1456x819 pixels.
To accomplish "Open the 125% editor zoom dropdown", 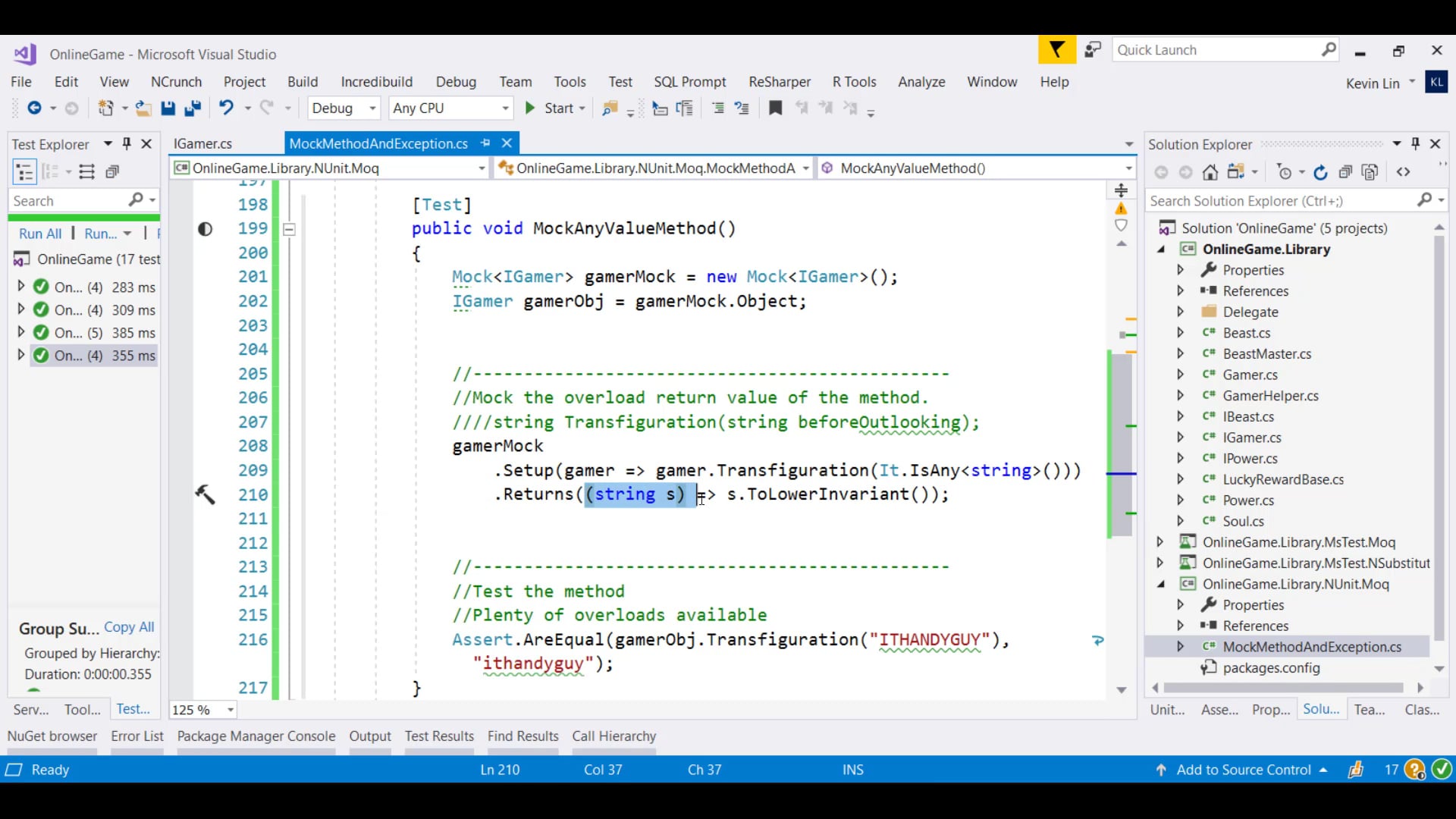I will (231, 711).
